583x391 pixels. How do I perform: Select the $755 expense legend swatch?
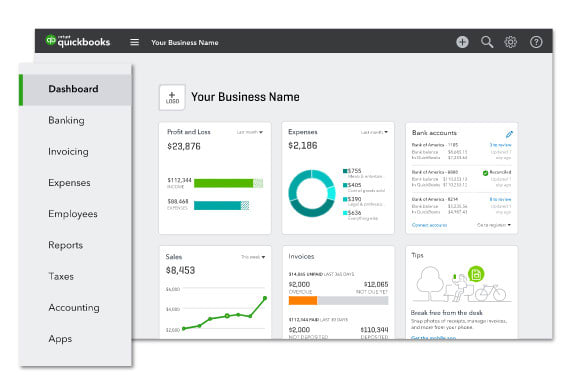345,171
